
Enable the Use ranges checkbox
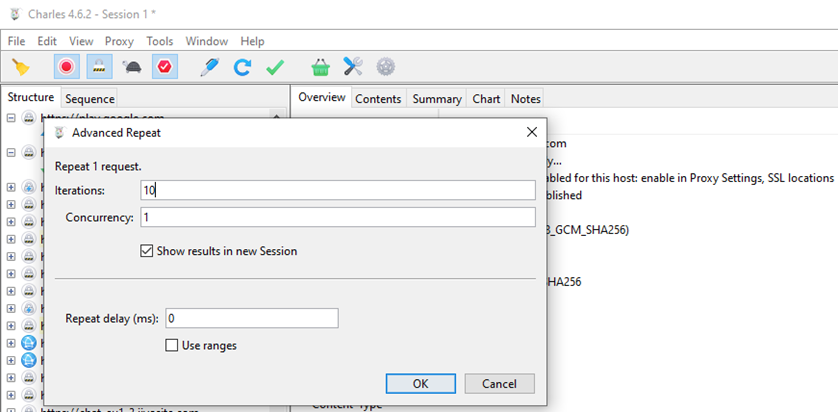point(172,346)
